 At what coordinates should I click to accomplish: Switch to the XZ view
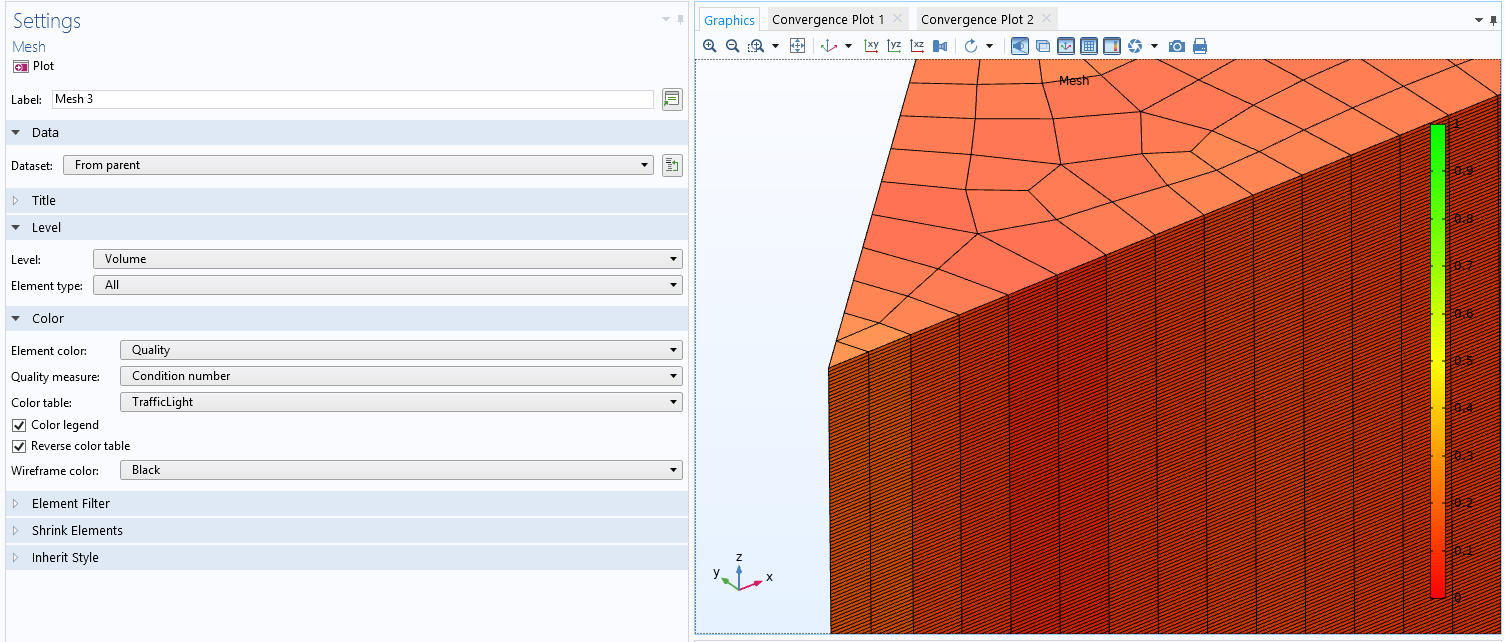[917, 46]
